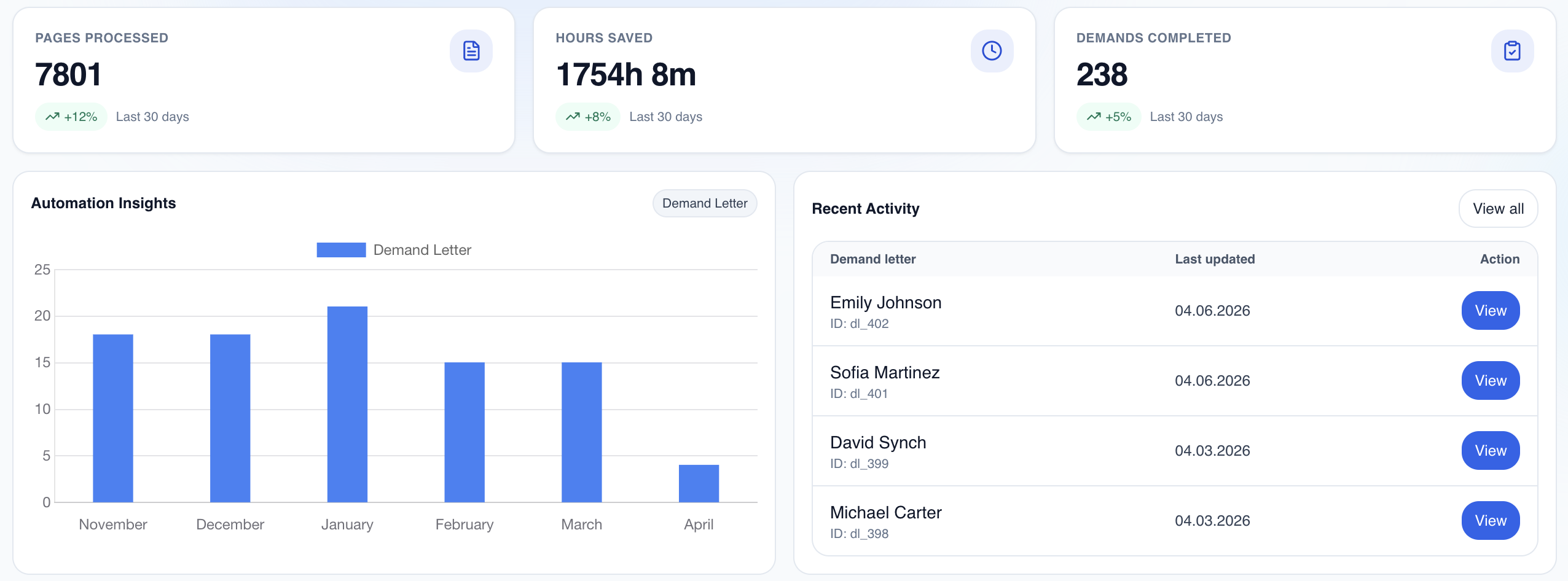Click the +8% trend arrow badge
The image size is (1568, 581).
pos(587,117)
